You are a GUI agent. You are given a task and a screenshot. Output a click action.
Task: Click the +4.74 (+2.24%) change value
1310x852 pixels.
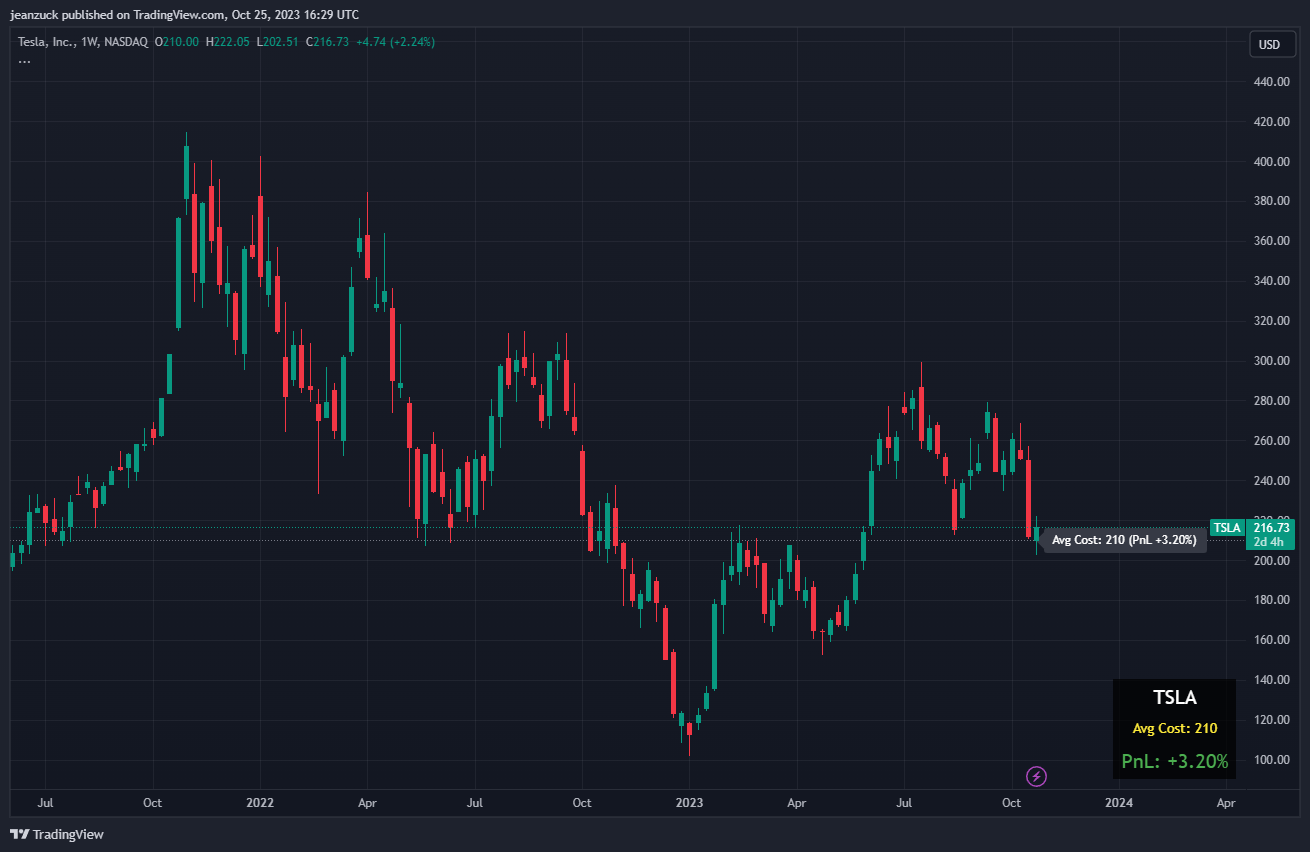(395, 42)
